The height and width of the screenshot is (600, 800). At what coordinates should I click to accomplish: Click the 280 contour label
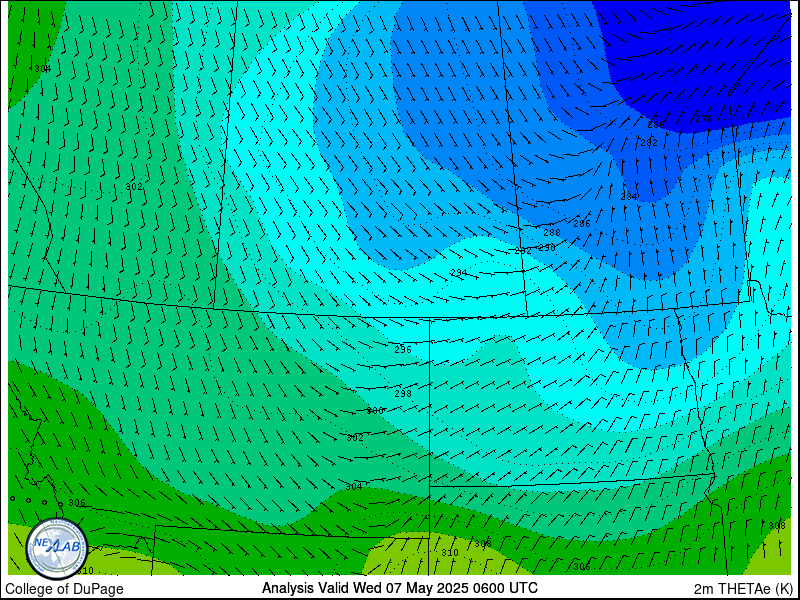point(656,124)
